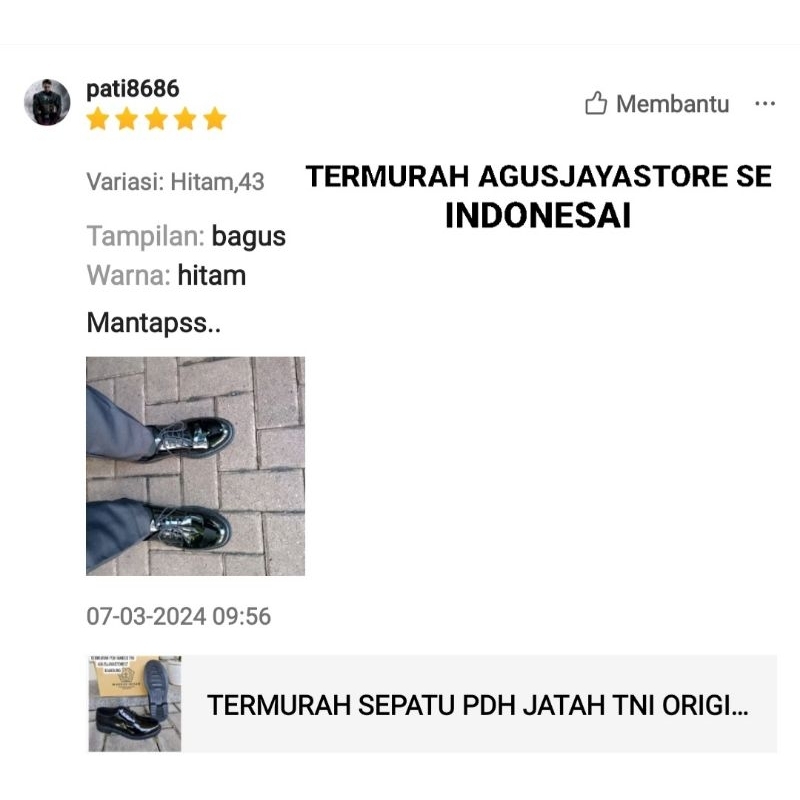Click the Tampilan: bagus line
This screenshot has width=800, height=800.
(x=186, y=236)
